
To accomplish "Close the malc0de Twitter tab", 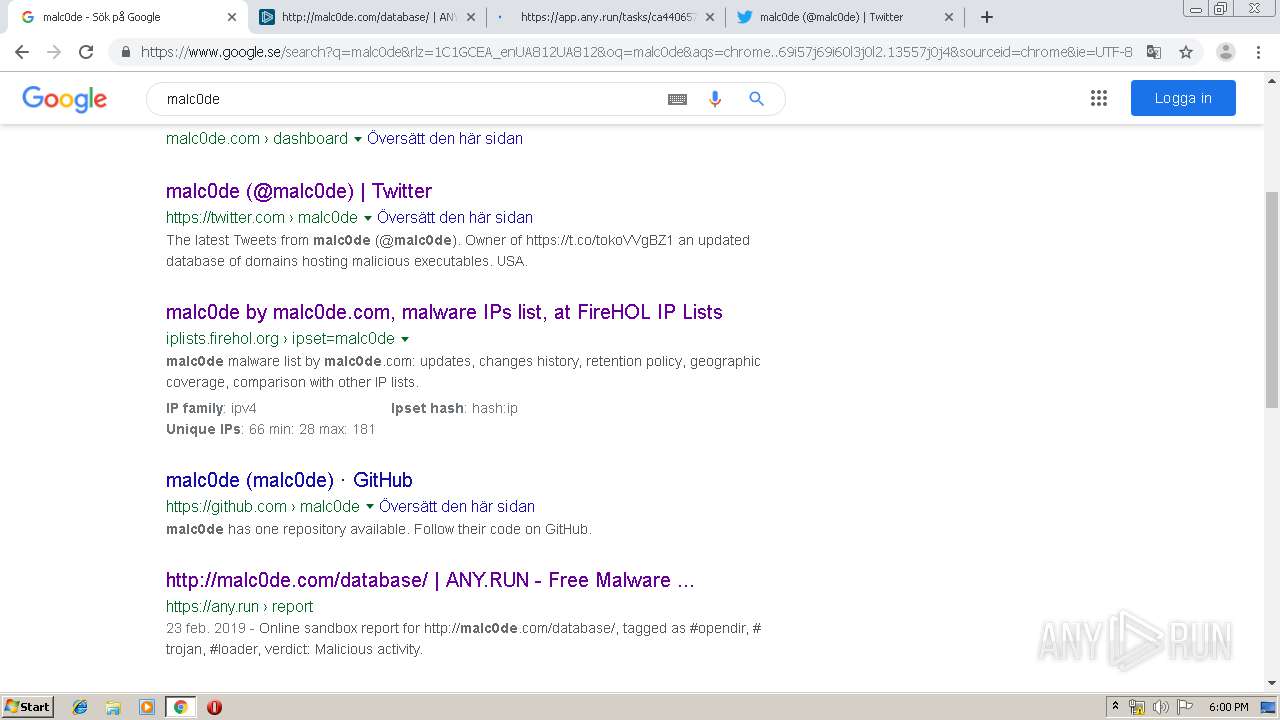I will pos(949,17).
